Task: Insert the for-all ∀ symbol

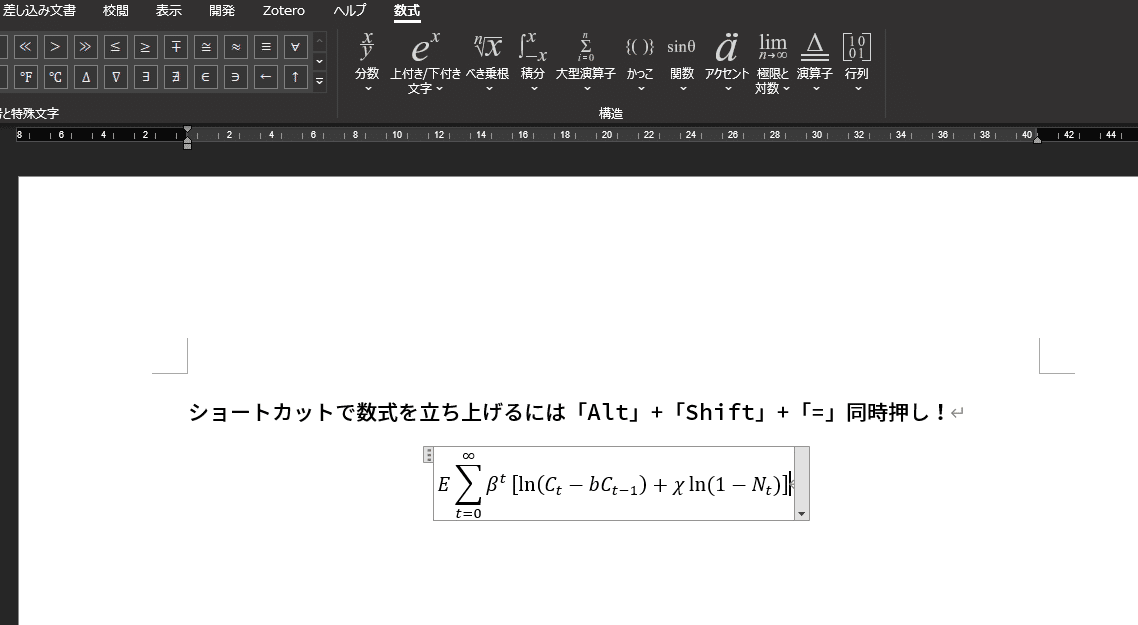Action: pos(295,47)
